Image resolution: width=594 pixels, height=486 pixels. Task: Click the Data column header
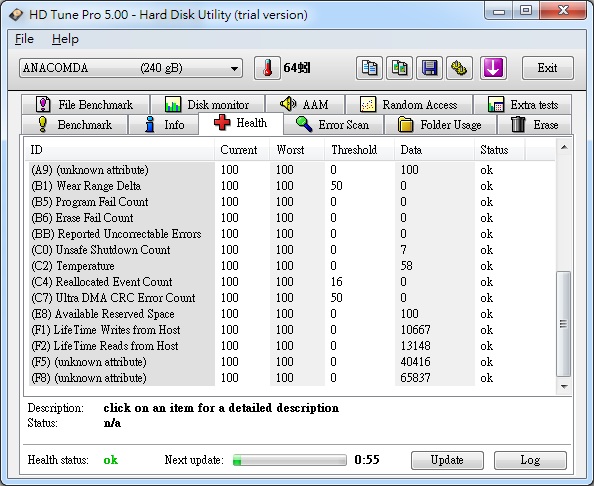pyautogui.click(x=435, y=150)
